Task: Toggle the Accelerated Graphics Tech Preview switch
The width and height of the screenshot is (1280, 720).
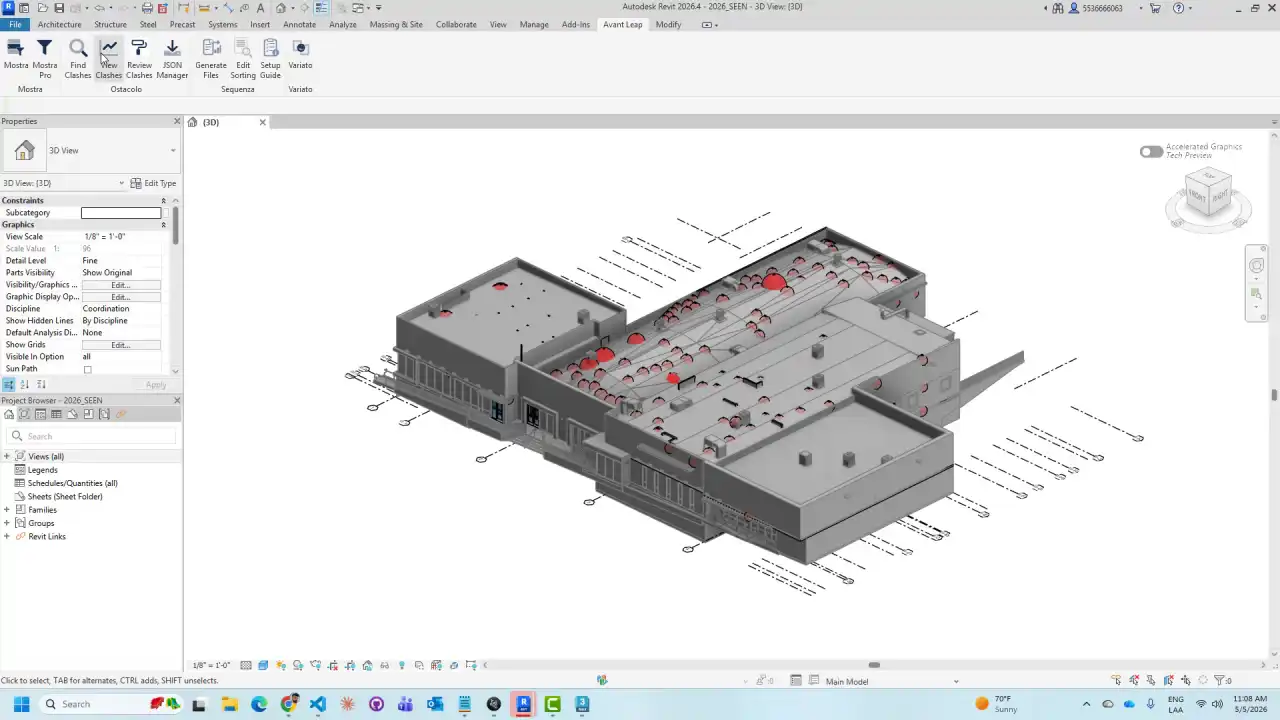Action: (x=1151, y=152)
